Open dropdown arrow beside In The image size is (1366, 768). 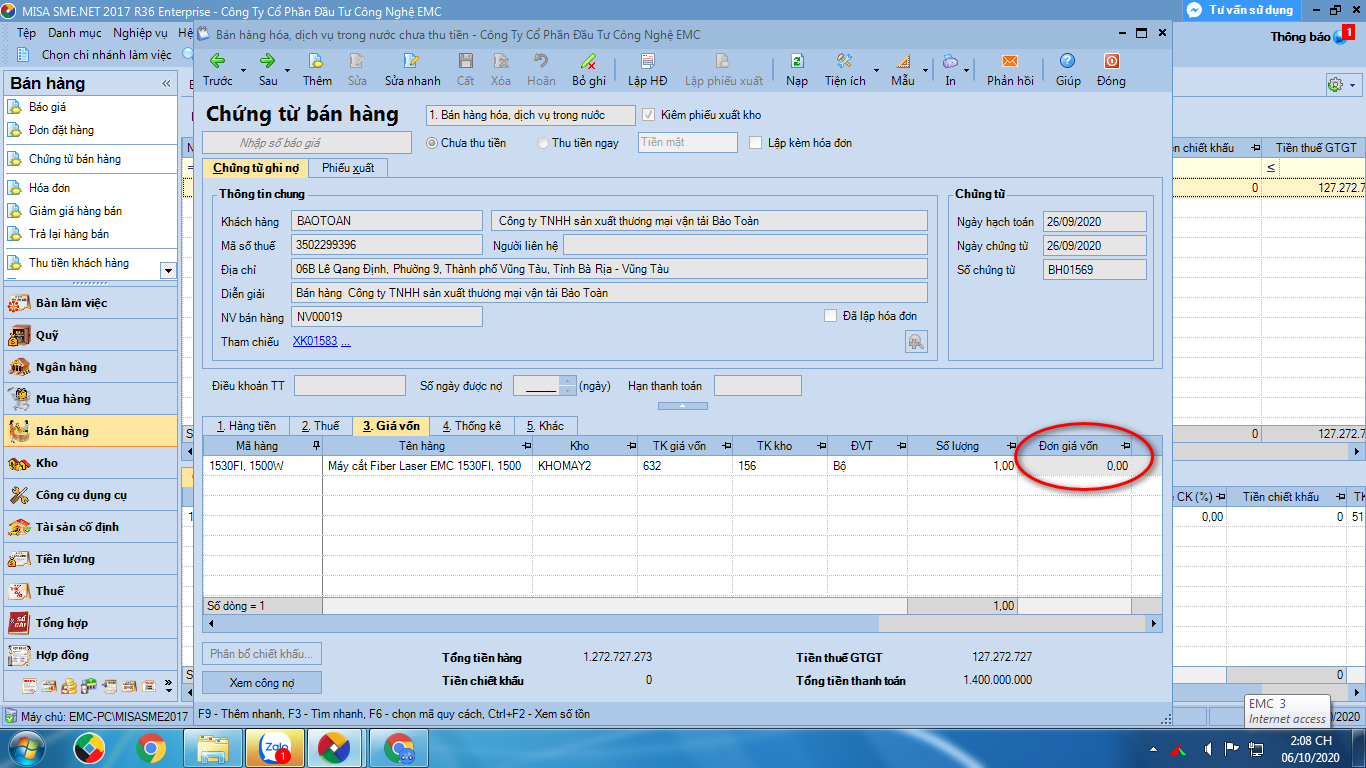pyautogui.click(x=967, y=71)
